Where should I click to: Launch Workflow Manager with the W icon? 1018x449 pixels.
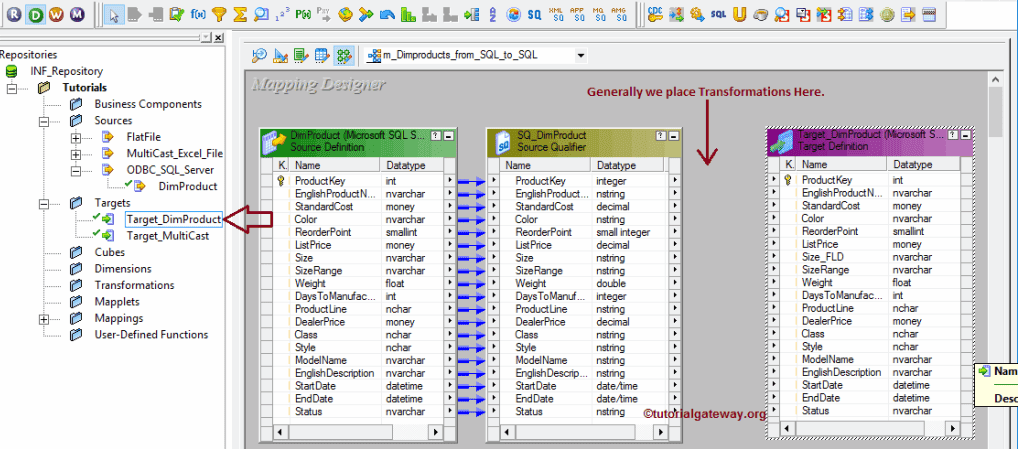click(x=57, y=14)
